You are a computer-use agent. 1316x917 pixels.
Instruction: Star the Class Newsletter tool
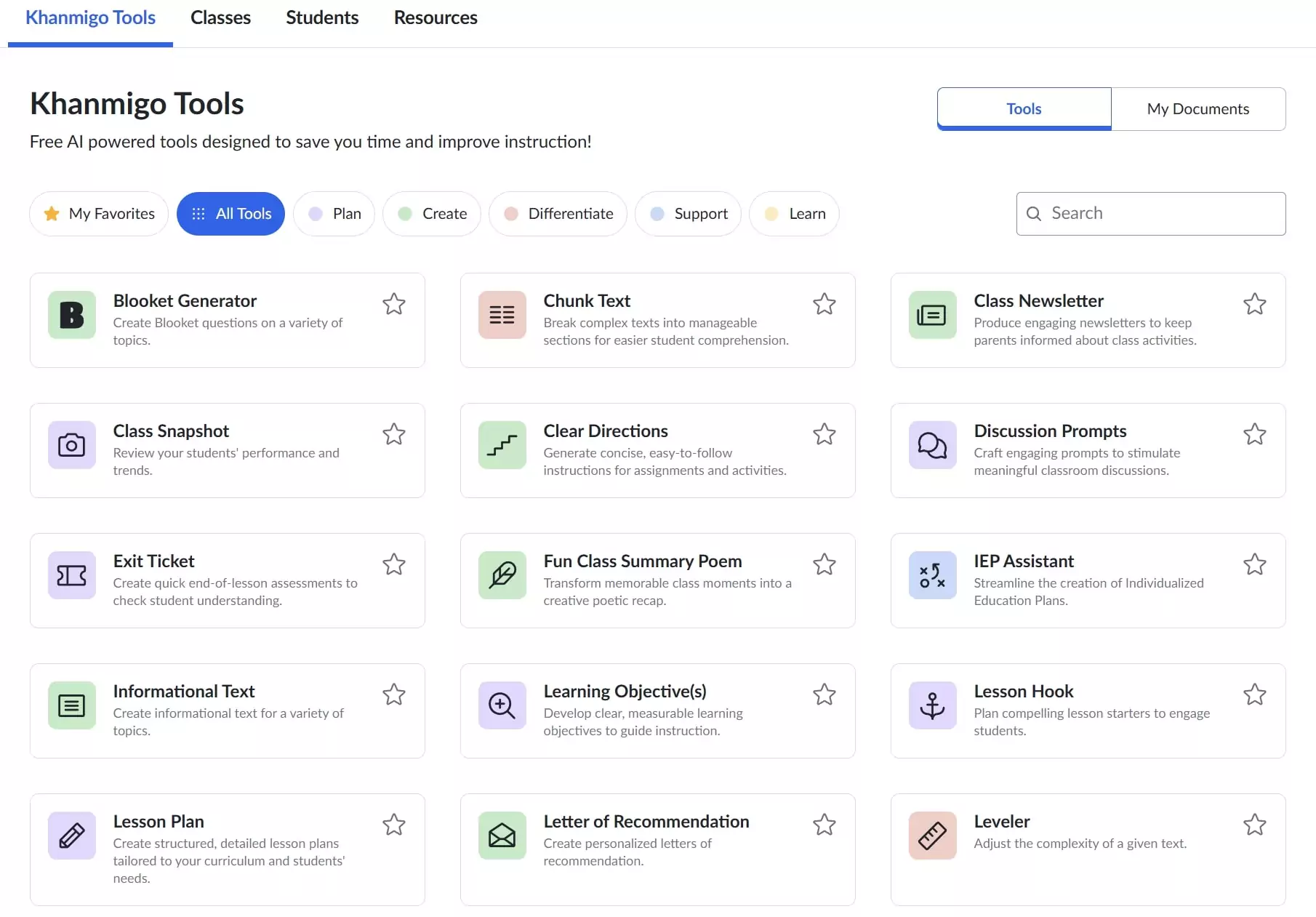(1255, 304)
